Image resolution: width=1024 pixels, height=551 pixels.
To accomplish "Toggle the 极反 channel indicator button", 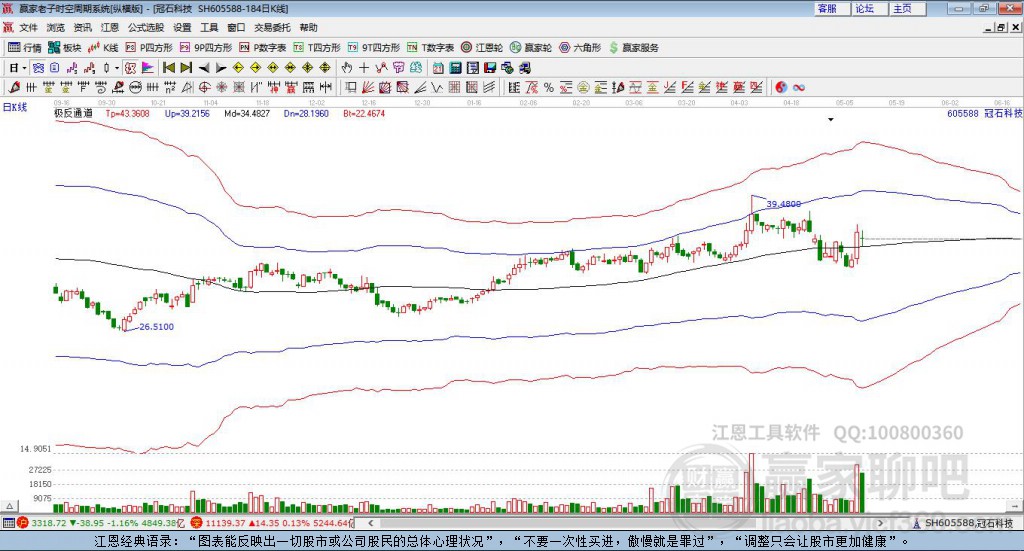I will (131, 68).
